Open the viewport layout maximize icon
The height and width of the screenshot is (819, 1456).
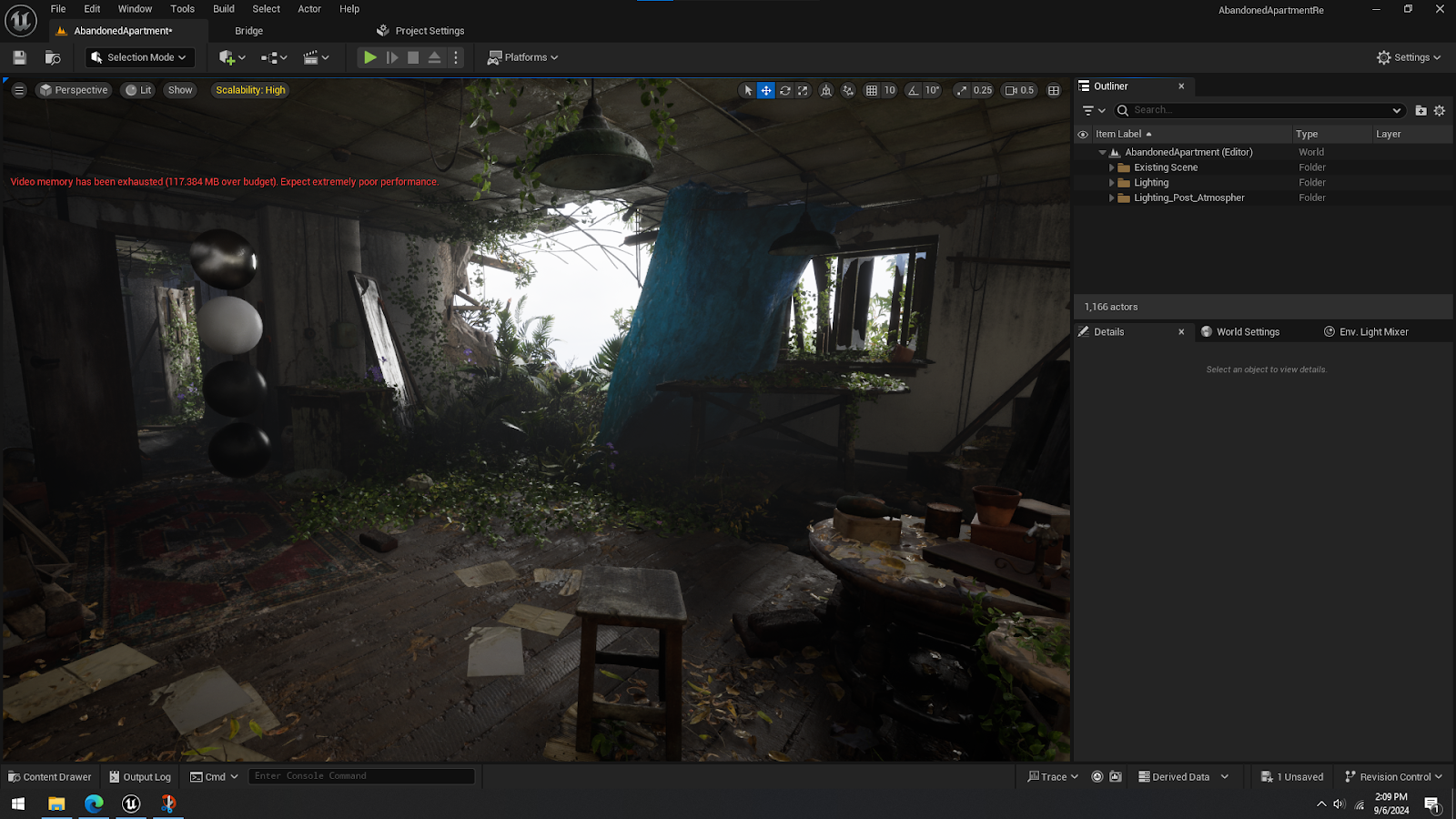click(x=1054, y=90)
